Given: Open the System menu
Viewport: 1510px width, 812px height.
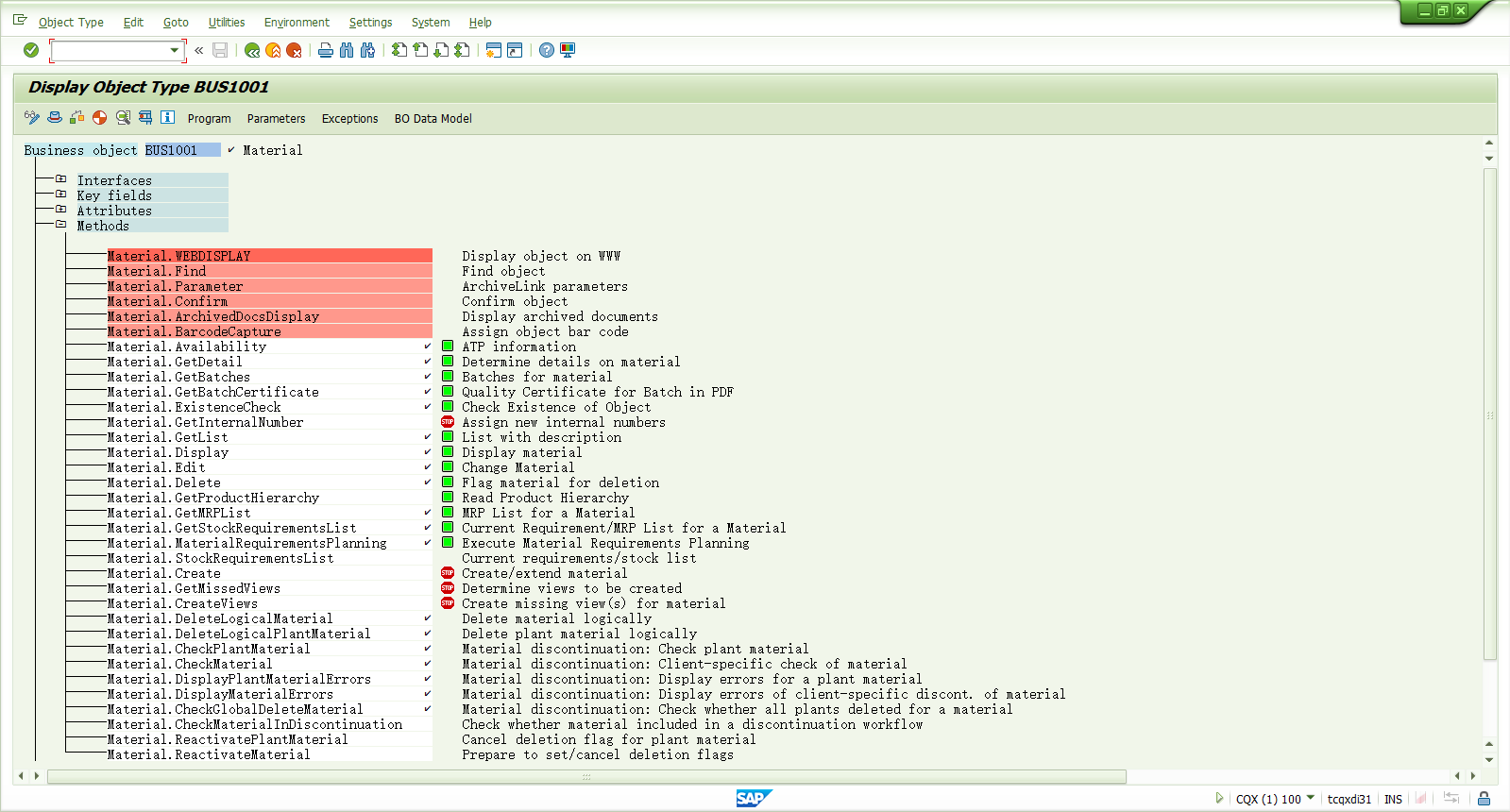Looking at the screenshot, I should point(431,22).
